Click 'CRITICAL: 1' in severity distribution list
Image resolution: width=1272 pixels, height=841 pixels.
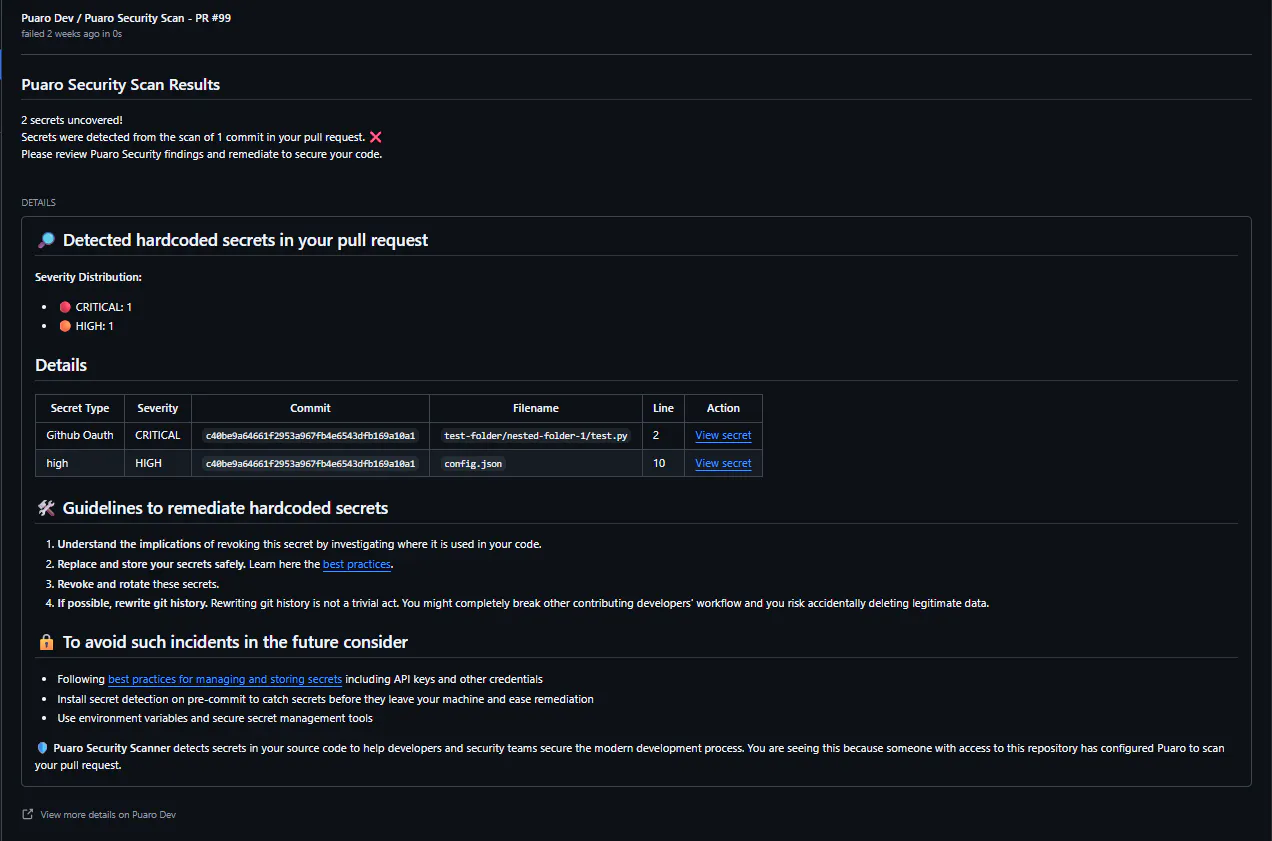click(x=104, y=307)
